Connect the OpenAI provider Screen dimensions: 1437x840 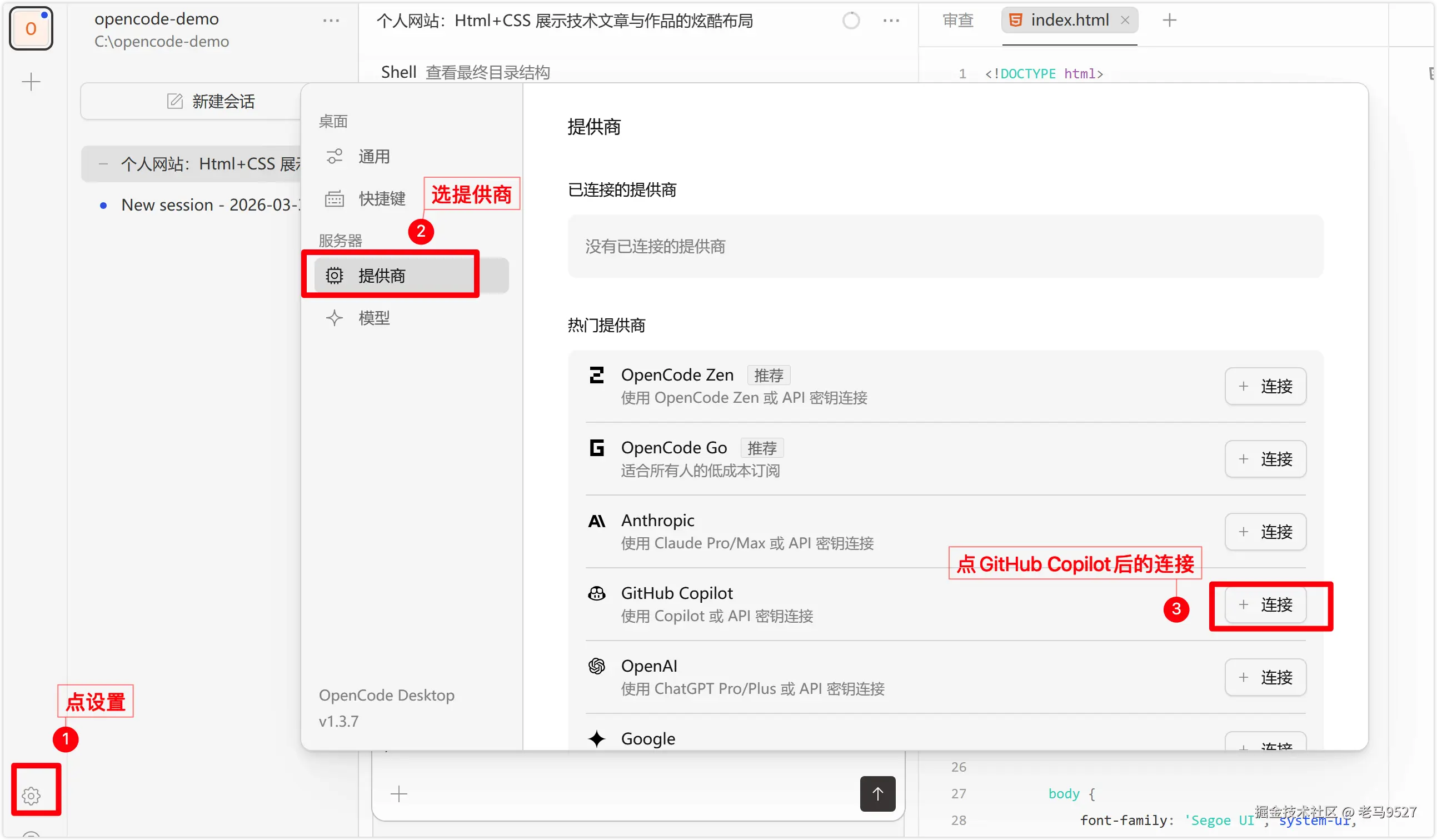(x=1265, y=677)
